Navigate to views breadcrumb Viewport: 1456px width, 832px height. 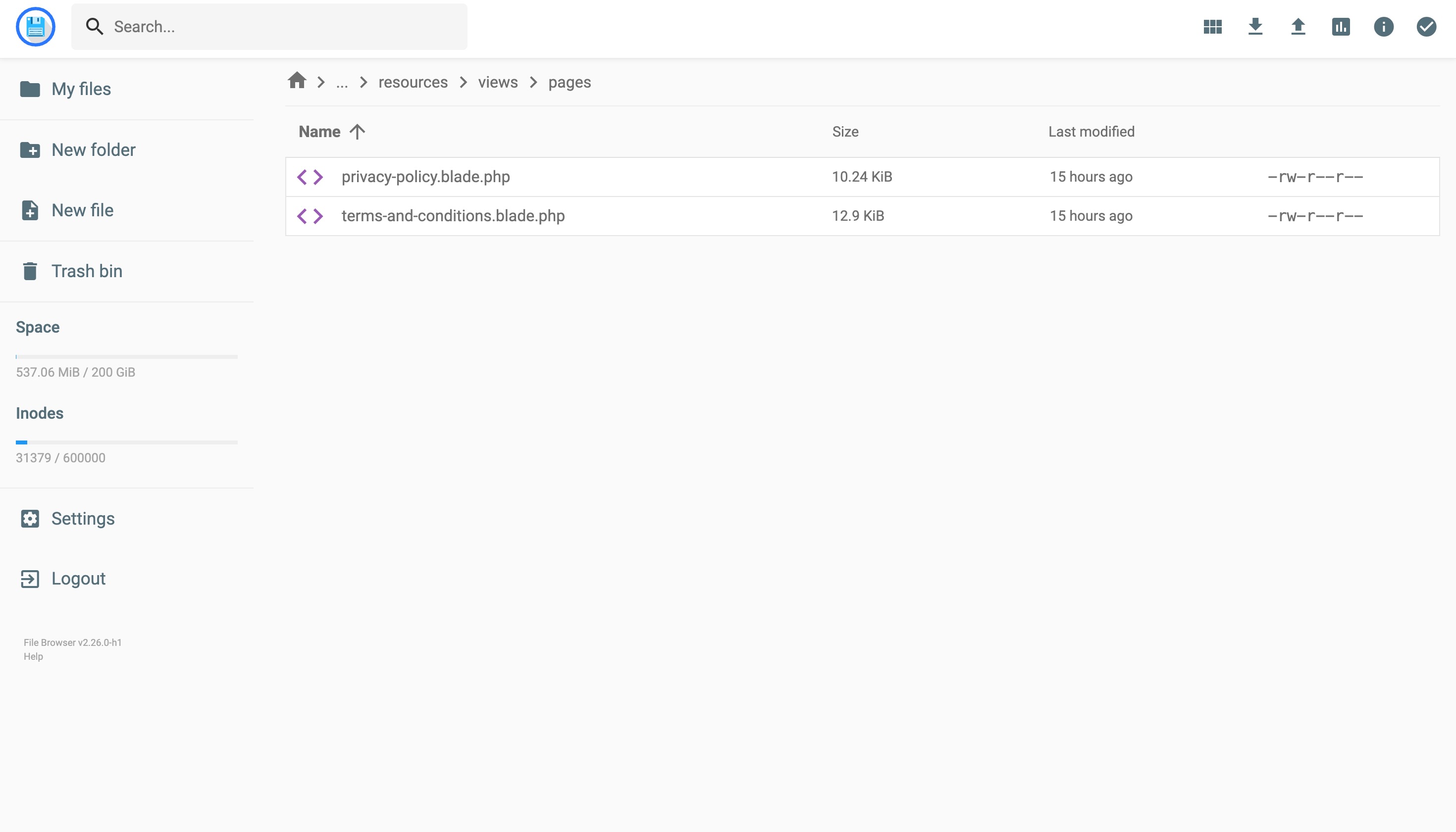coord(498,82)
